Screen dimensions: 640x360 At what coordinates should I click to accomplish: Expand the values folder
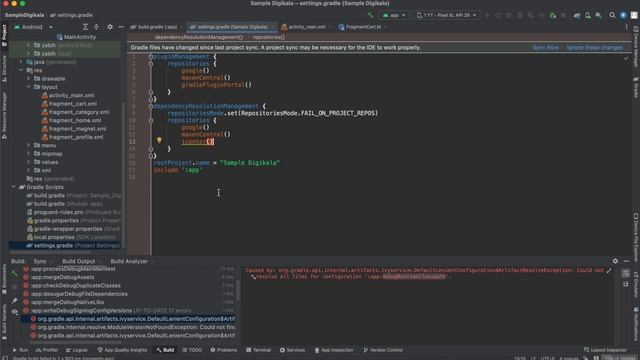(29, 162)
